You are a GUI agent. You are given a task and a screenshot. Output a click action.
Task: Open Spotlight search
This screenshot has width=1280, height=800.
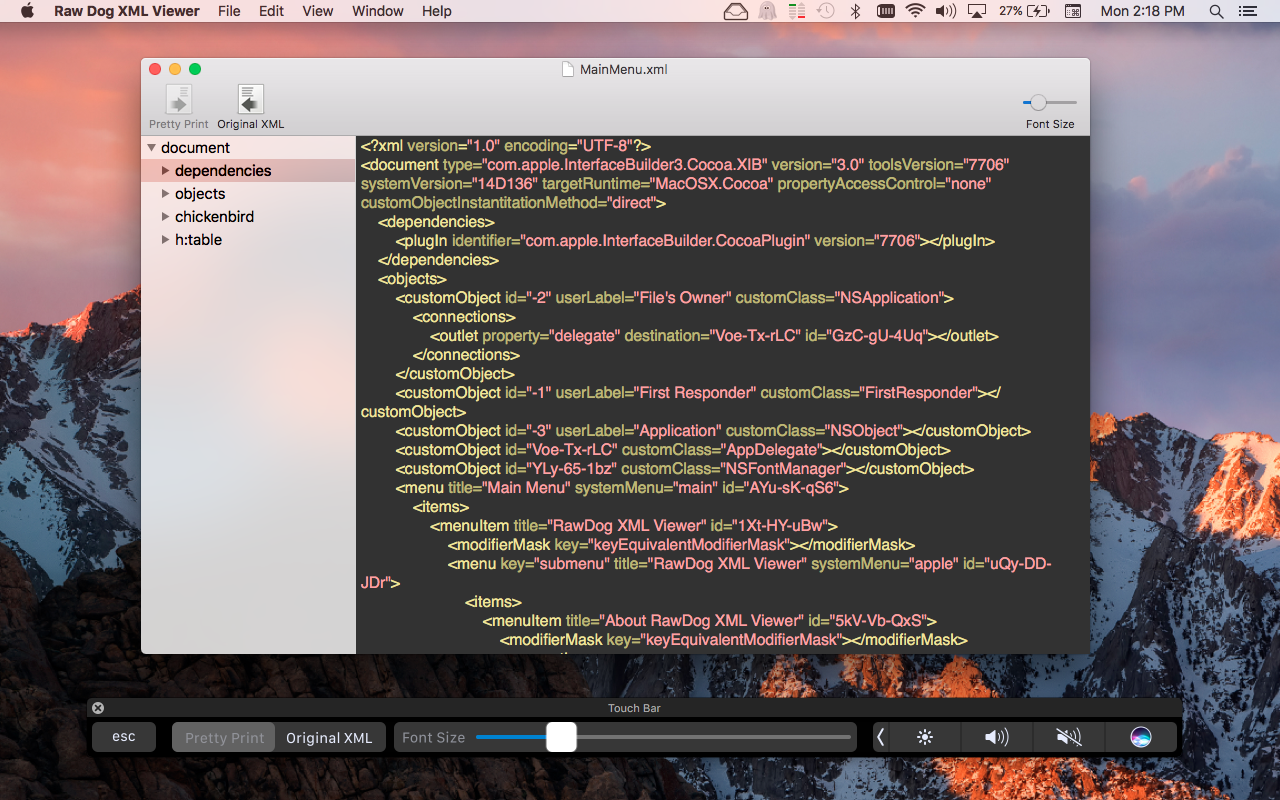coord(1216,11)
